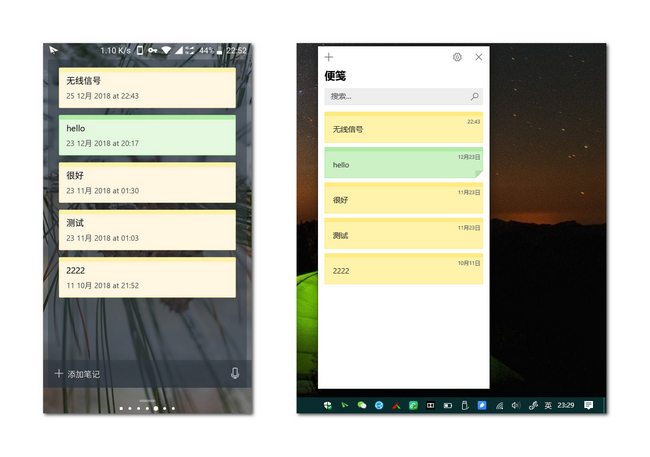Open the Wi-Fi network icon in the taskbar
Screen dimensions: 650x457
click(499, 405)
